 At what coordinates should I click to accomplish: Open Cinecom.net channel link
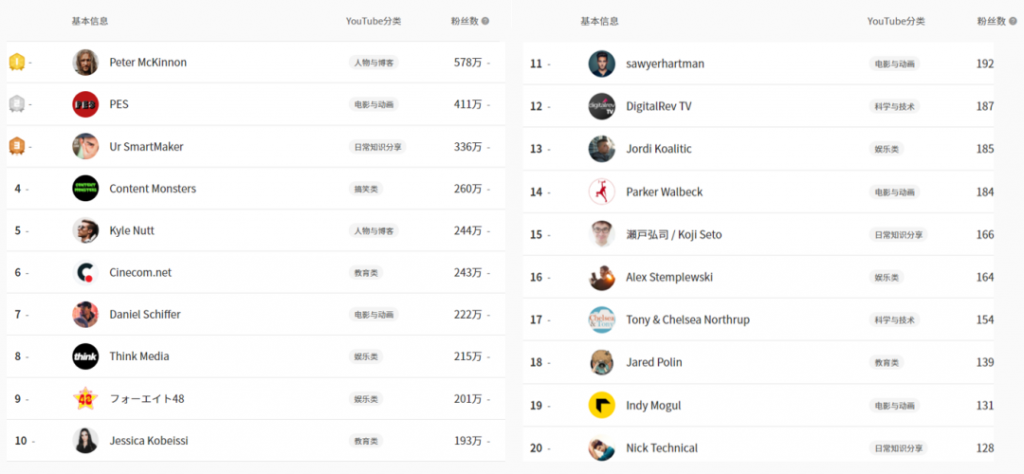(140, 272)
